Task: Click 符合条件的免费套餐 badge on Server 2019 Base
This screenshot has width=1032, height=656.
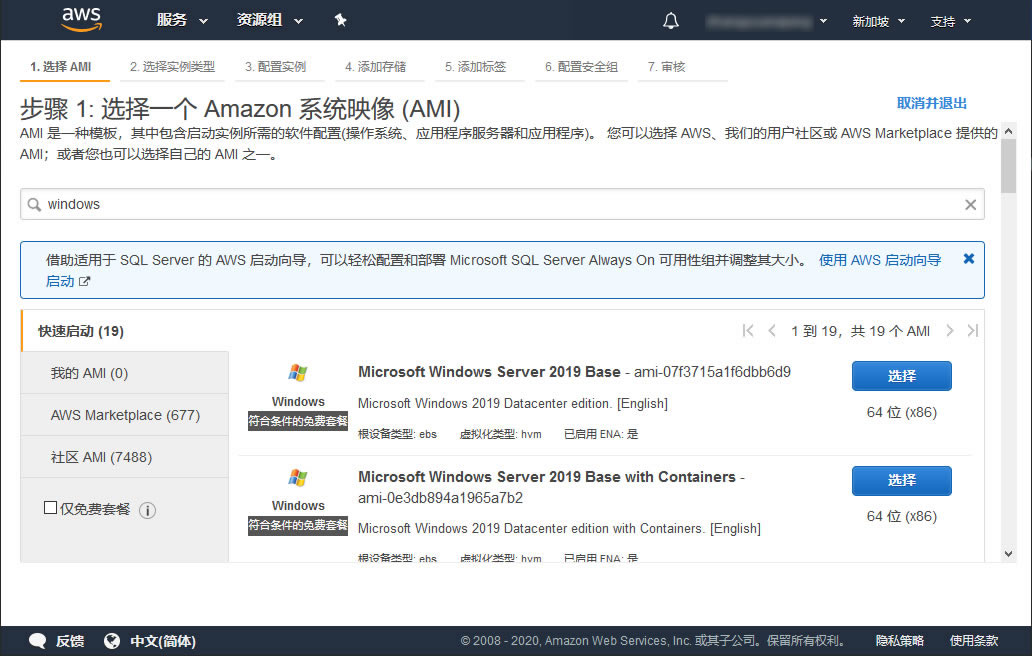Action: coord(297,421)
